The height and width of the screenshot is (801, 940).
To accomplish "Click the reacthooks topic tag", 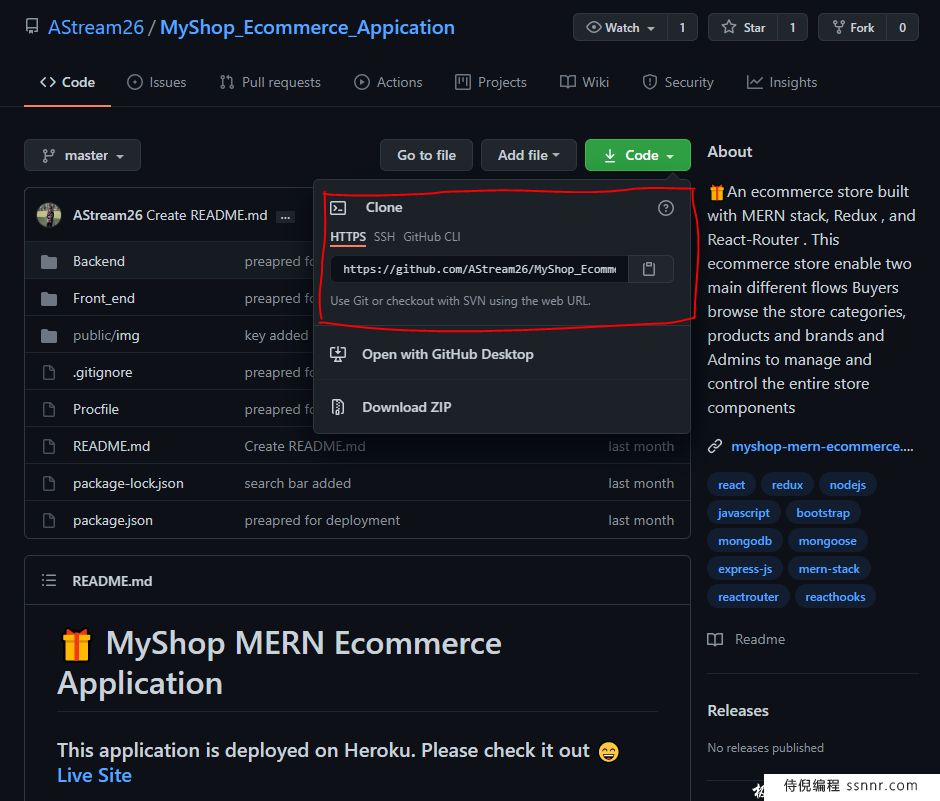I will coord(835,597).
